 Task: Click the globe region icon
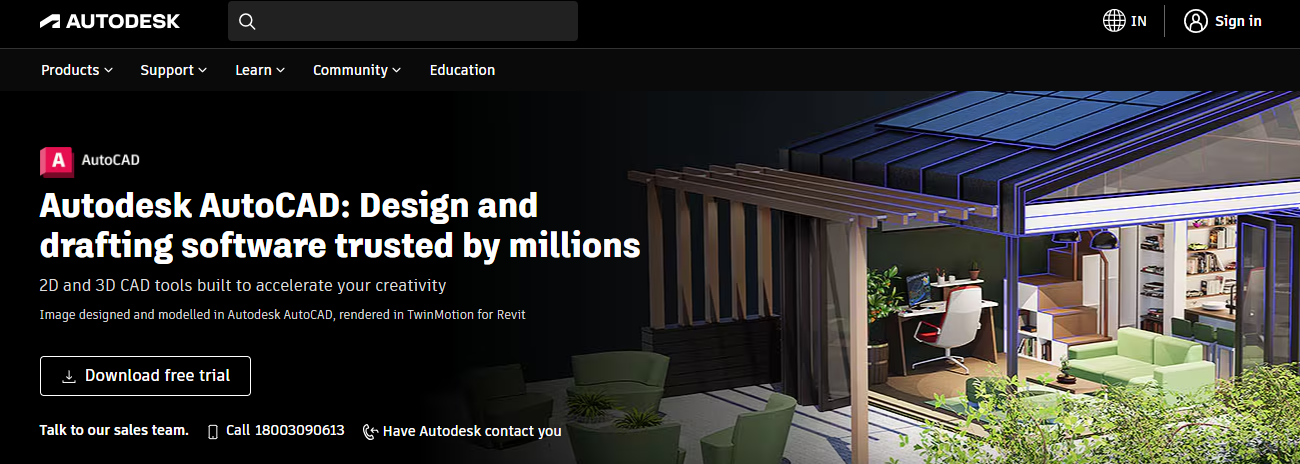(x=1114, y=21)
